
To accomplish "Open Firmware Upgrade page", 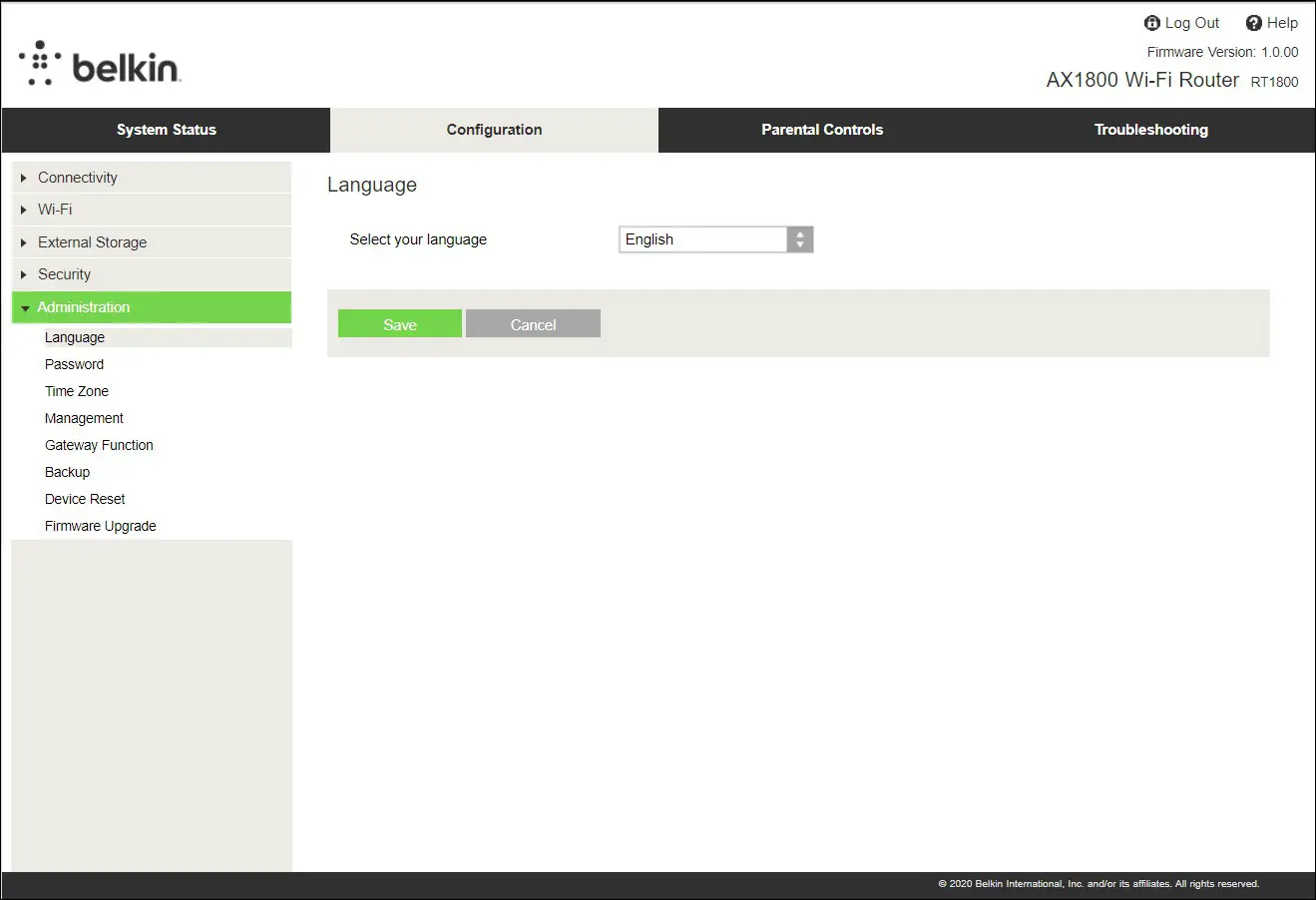I will [x=101, y=526].
